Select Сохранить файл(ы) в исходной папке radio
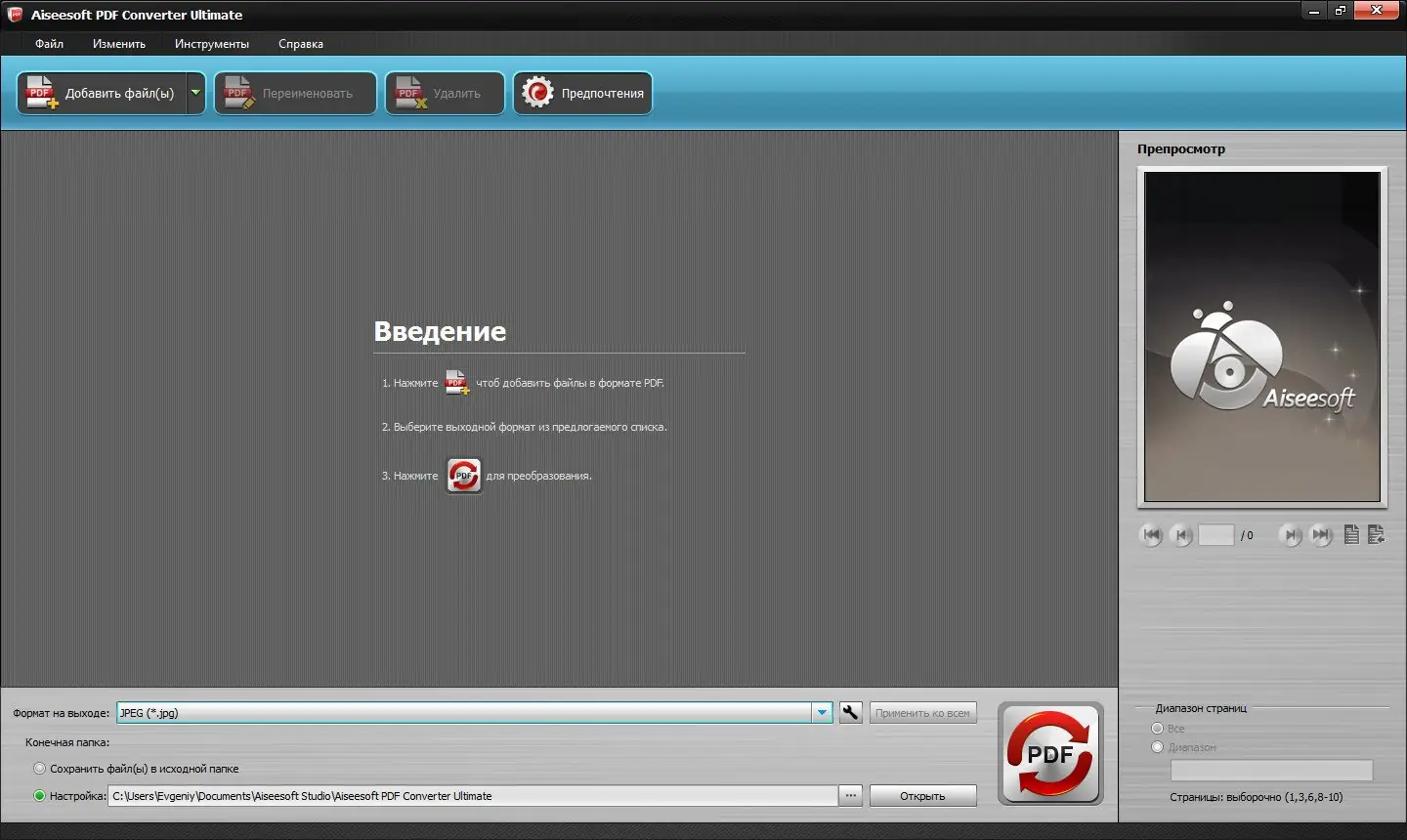This screenshot has height=840, width=1407. tap(40, 769)
